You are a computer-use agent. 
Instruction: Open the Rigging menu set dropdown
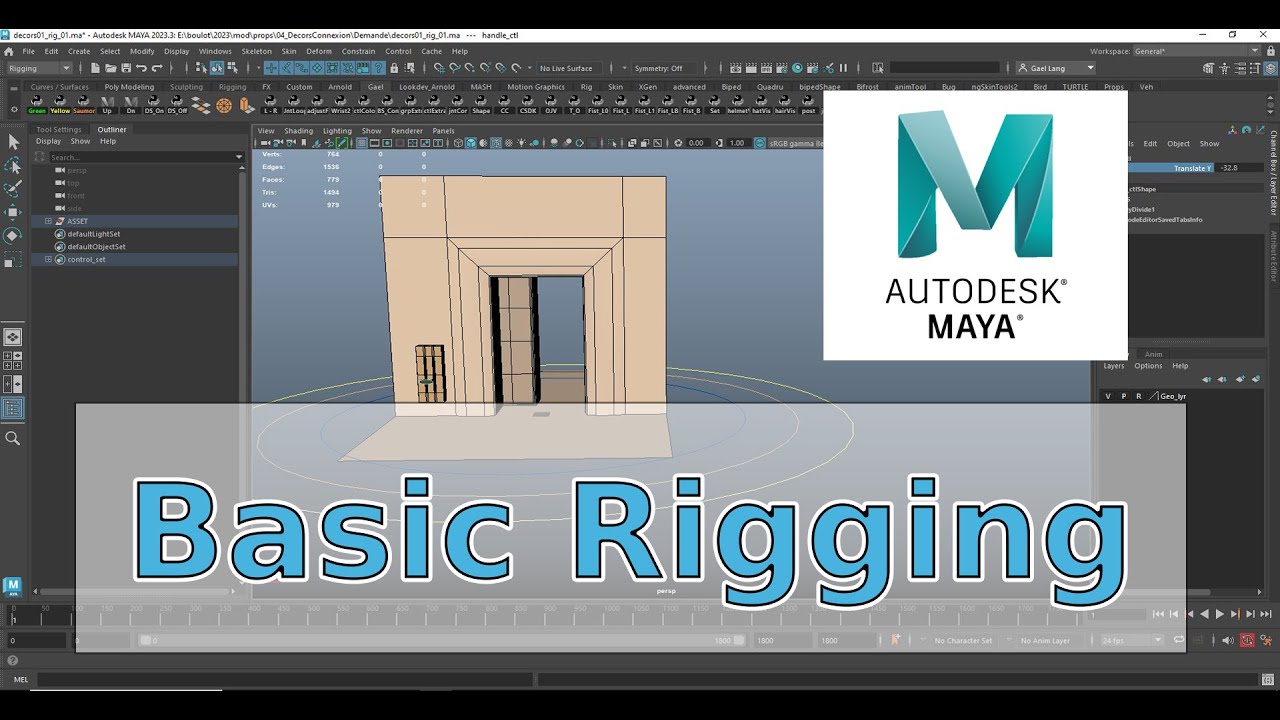[40, 68]
